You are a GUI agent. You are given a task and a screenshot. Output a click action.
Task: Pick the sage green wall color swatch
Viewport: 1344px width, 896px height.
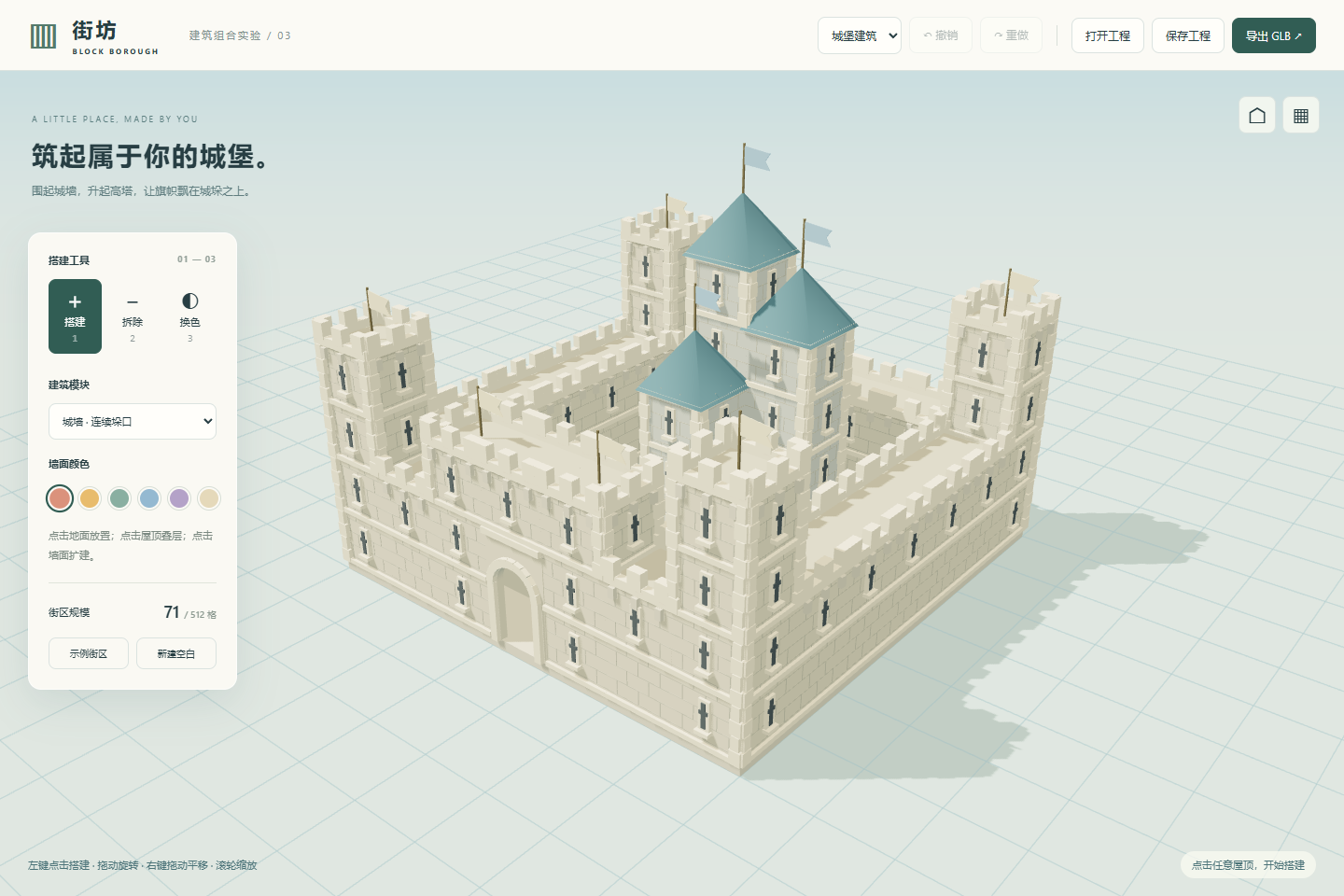[x=119, y=498]
